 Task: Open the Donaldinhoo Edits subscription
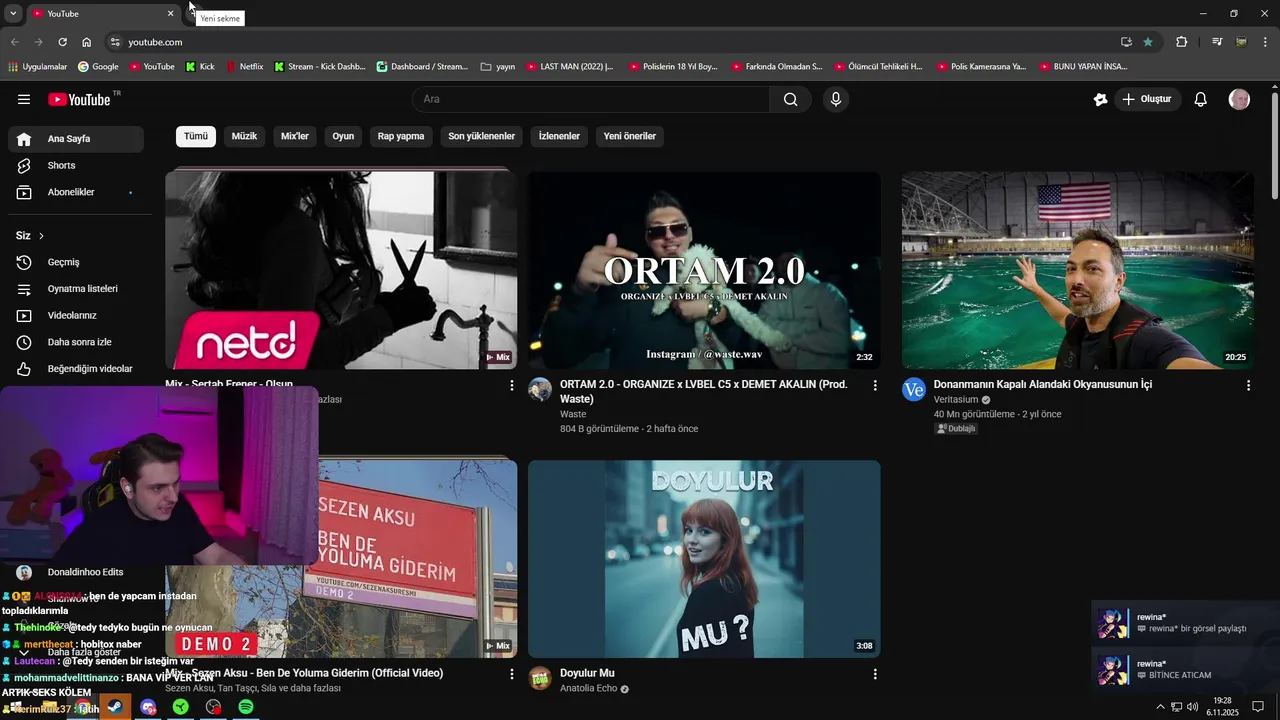click(x=76, y=572)
